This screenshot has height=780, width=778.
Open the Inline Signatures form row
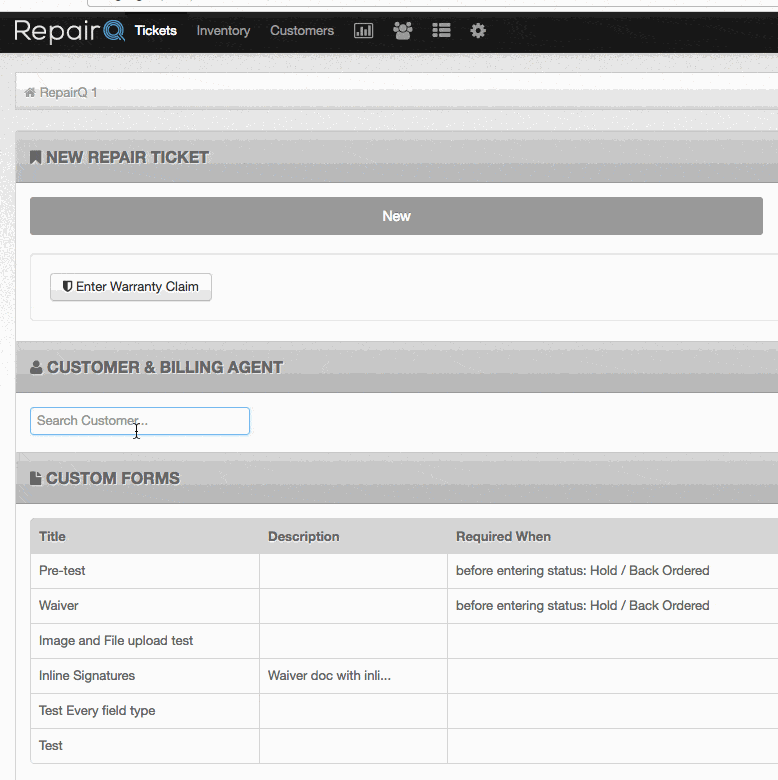pyautogui.click(x=404, y=676)
